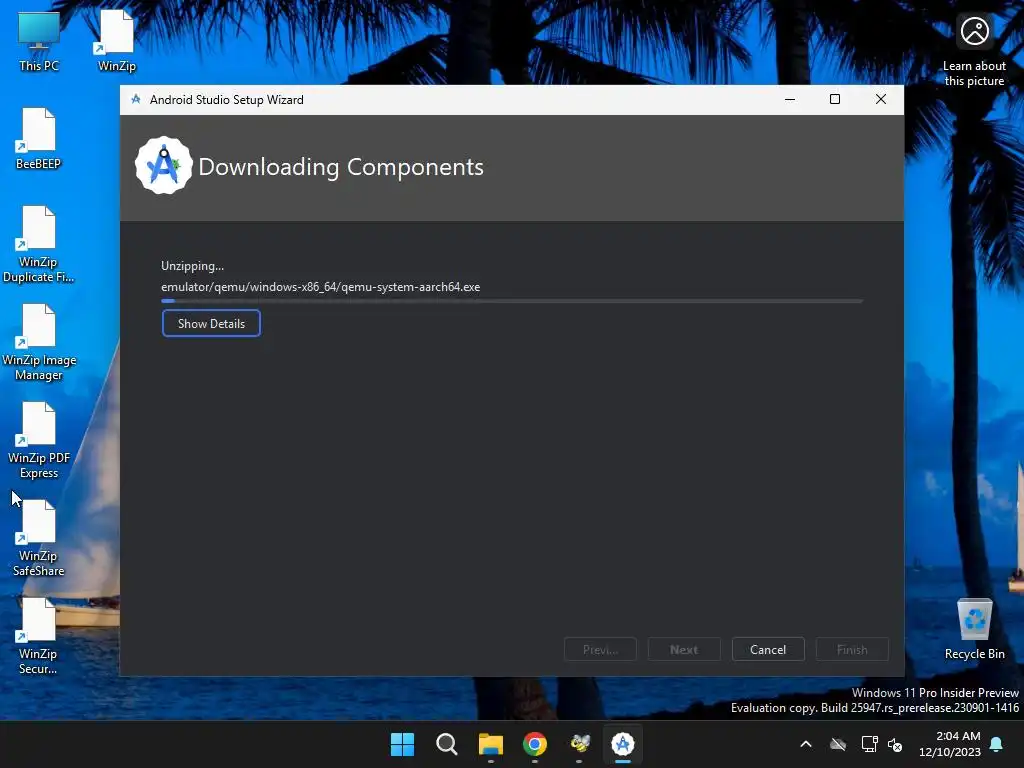This screenshot has height=768, width=1024.
Task: Click the muted volume tray icon
Action: [895, 744]
